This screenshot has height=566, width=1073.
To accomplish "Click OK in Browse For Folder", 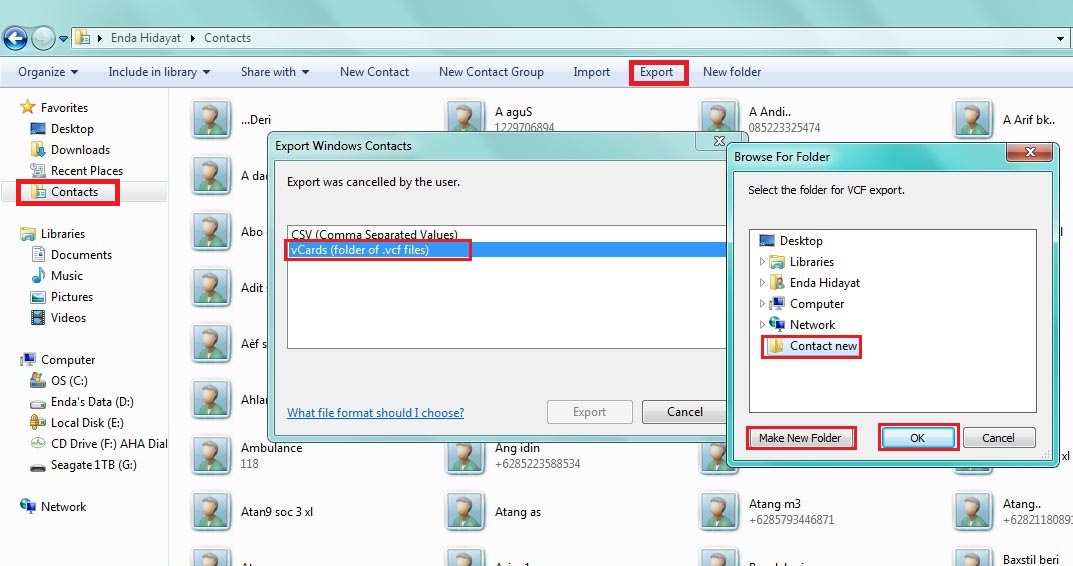I will pyautogui.click(x=917, y=438).
